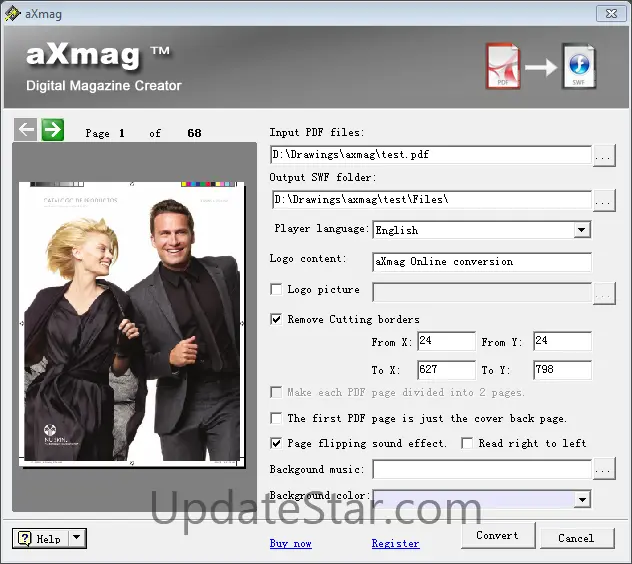This screenshot has height=564, width=632.
Task: Disable Page flipping sound effect
Action: coord(276,443)
